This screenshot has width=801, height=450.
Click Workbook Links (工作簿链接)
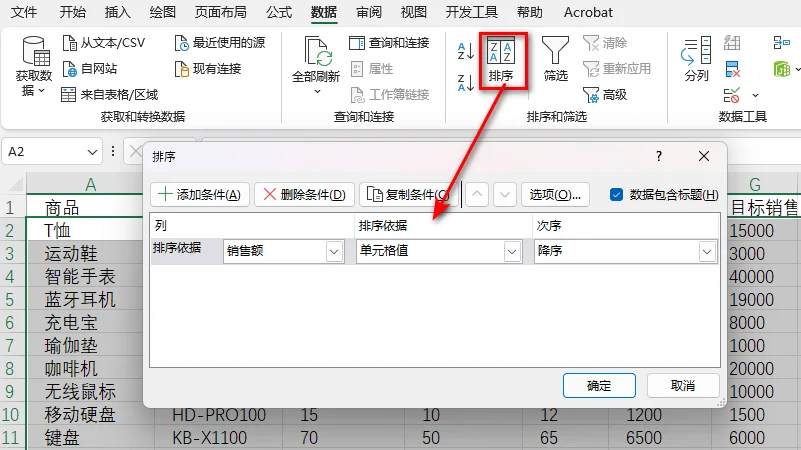[x=389, y=94]
